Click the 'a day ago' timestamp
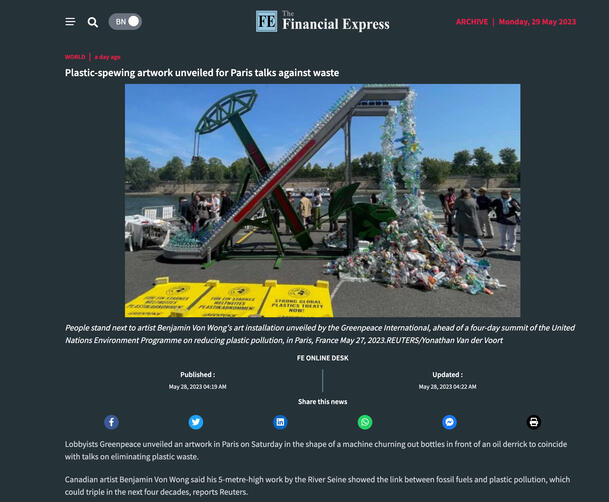This screenshot has width=609, height=502. click(x=108, y=57)
